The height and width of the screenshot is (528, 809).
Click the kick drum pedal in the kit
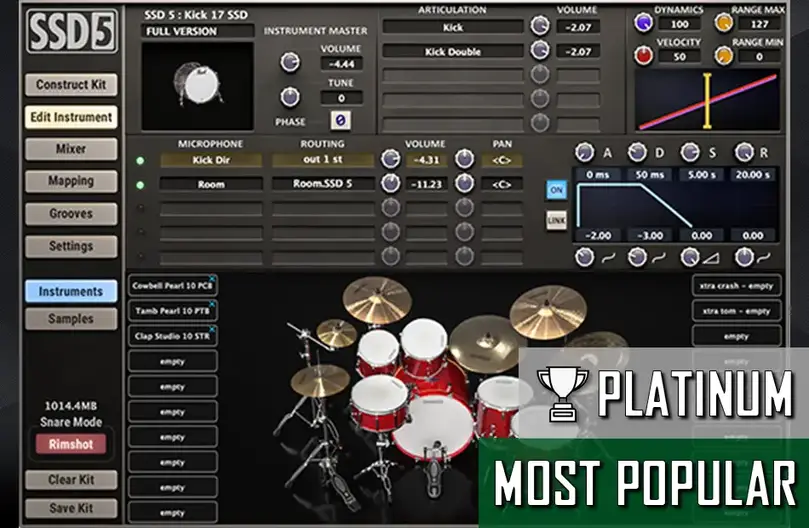pos(433,472)
